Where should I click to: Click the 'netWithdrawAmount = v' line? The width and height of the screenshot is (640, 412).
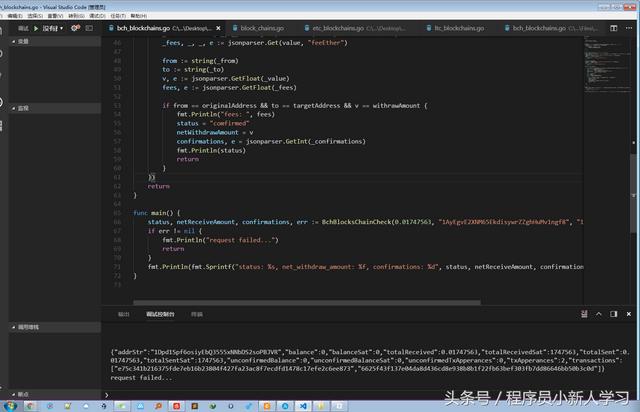pos(215,132)
